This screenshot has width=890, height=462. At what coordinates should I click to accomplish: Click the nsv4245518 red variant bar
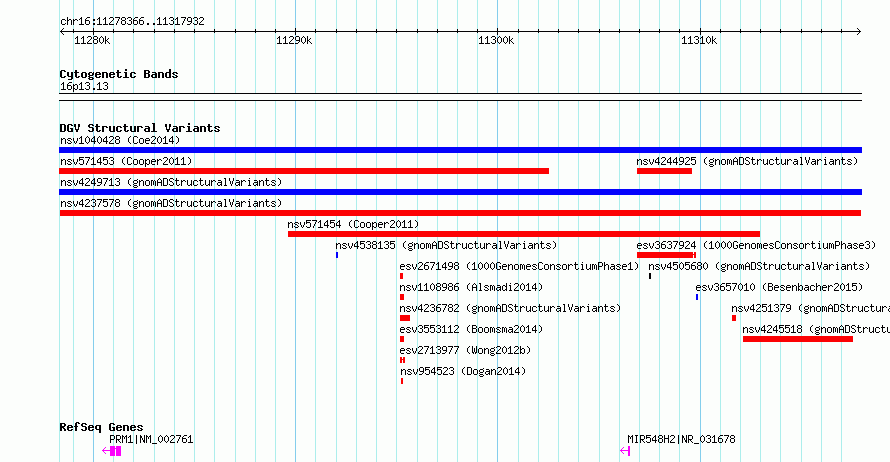[797, 339]
